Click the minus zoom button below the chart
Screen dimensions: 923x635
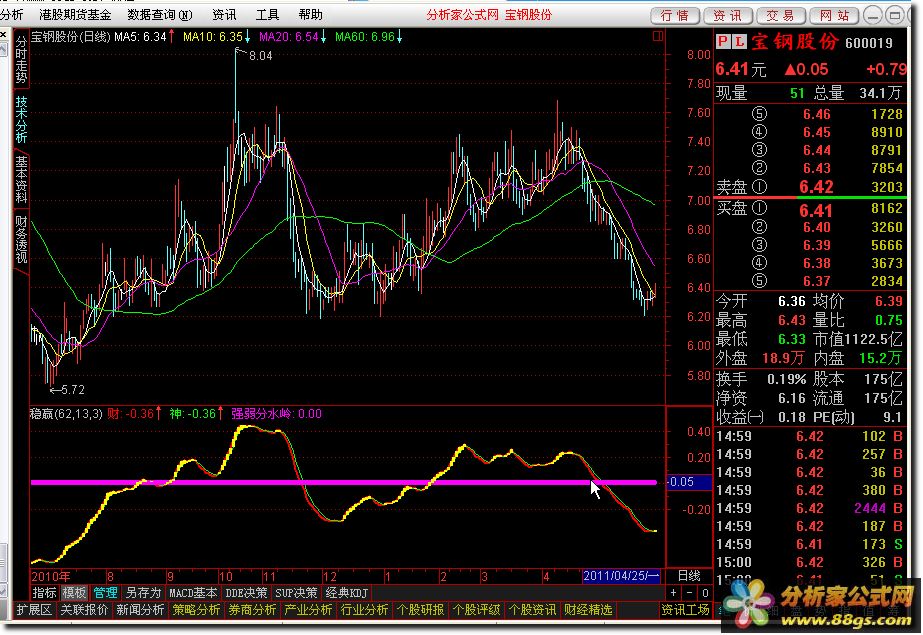click(x=689, y=593)
